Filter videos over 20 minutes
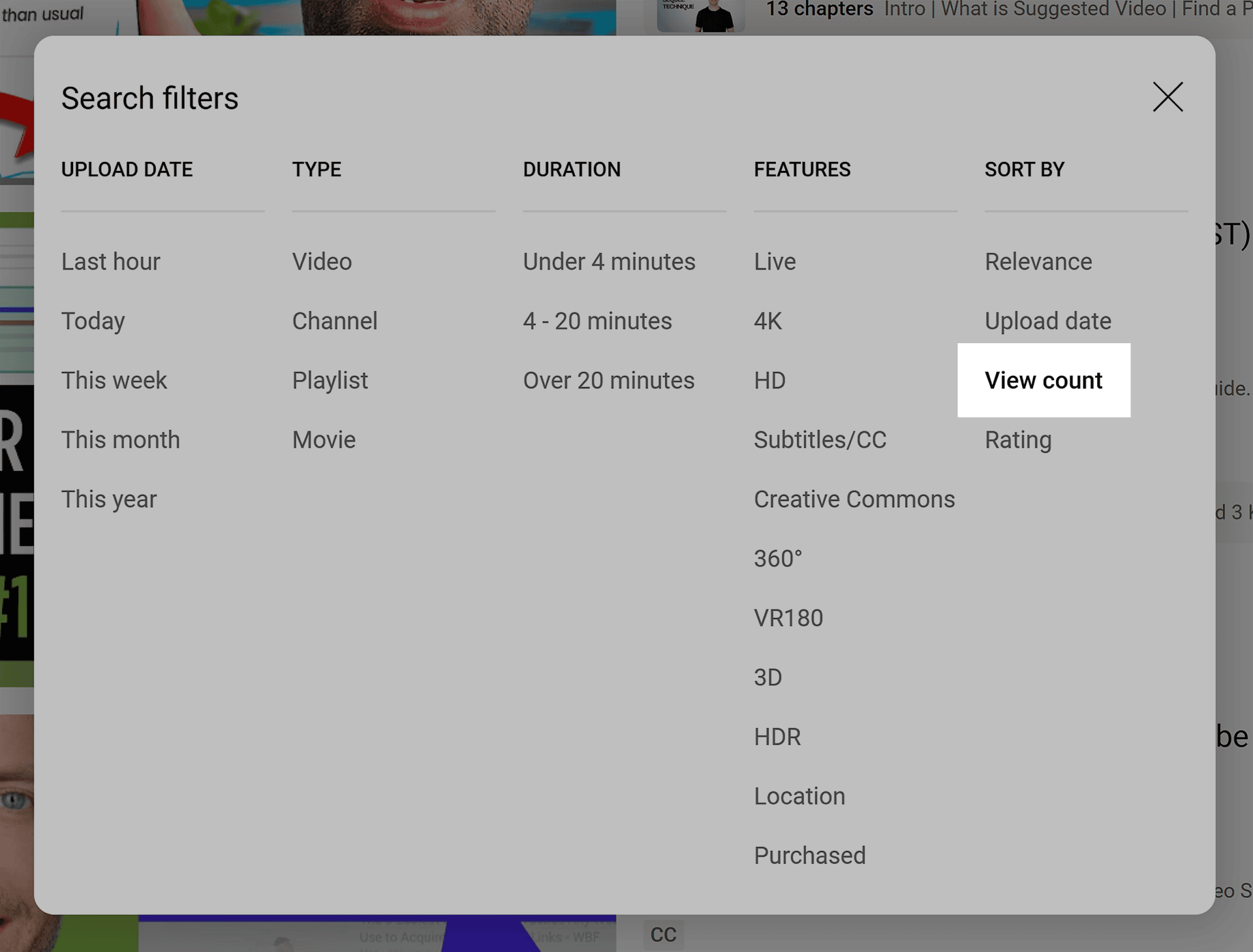This screenshot has width=1253, height=952. [x=609, y=380]
